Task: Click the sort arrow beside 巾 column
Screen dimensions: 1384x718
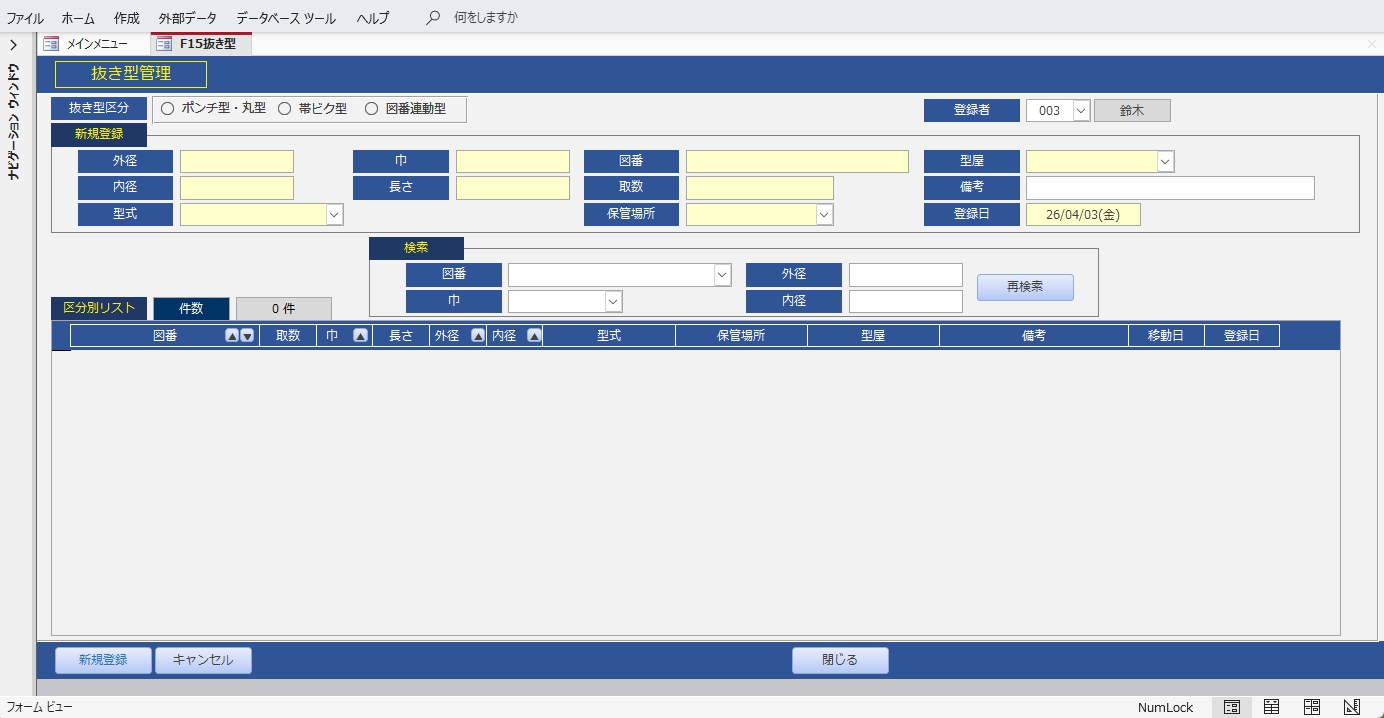Action: tap(360, 337)
